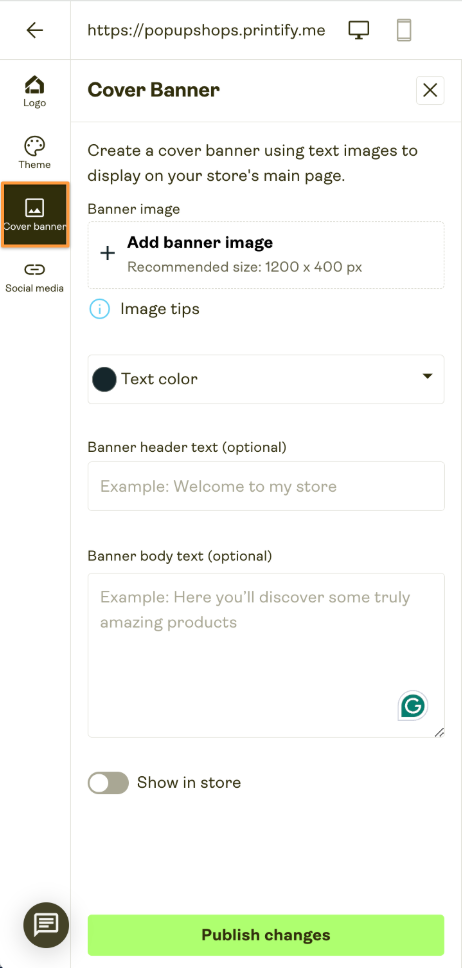Open Image tips link
Image resolution: width=462 pixels, height=968 pixels.
tap(160, 309)
